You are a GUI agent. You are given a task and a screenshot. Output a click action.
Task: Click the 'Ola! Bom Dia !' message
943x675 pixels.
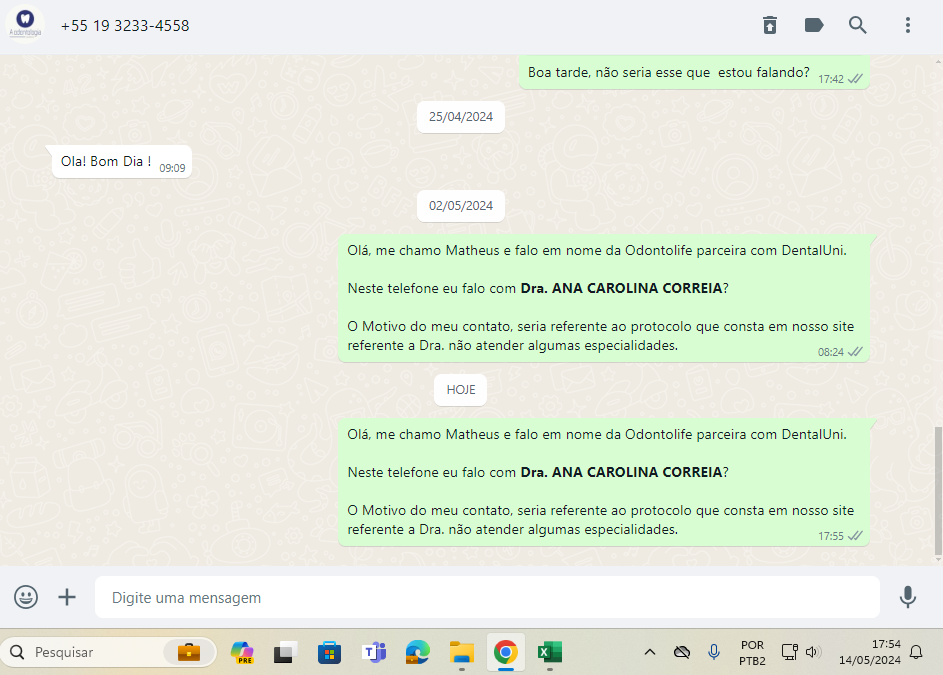pos(121,162)
